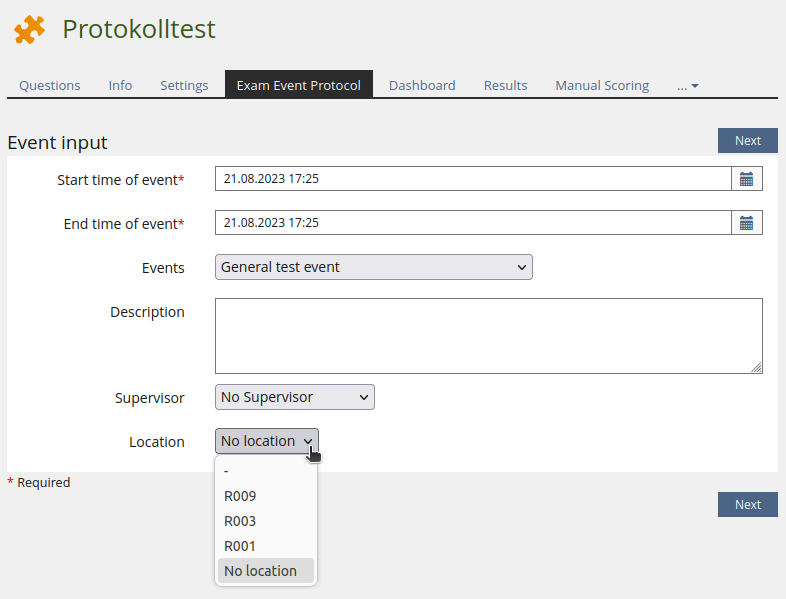786x599 pixels.
Task: Collapse the Location dropdown
Action: 266,441
